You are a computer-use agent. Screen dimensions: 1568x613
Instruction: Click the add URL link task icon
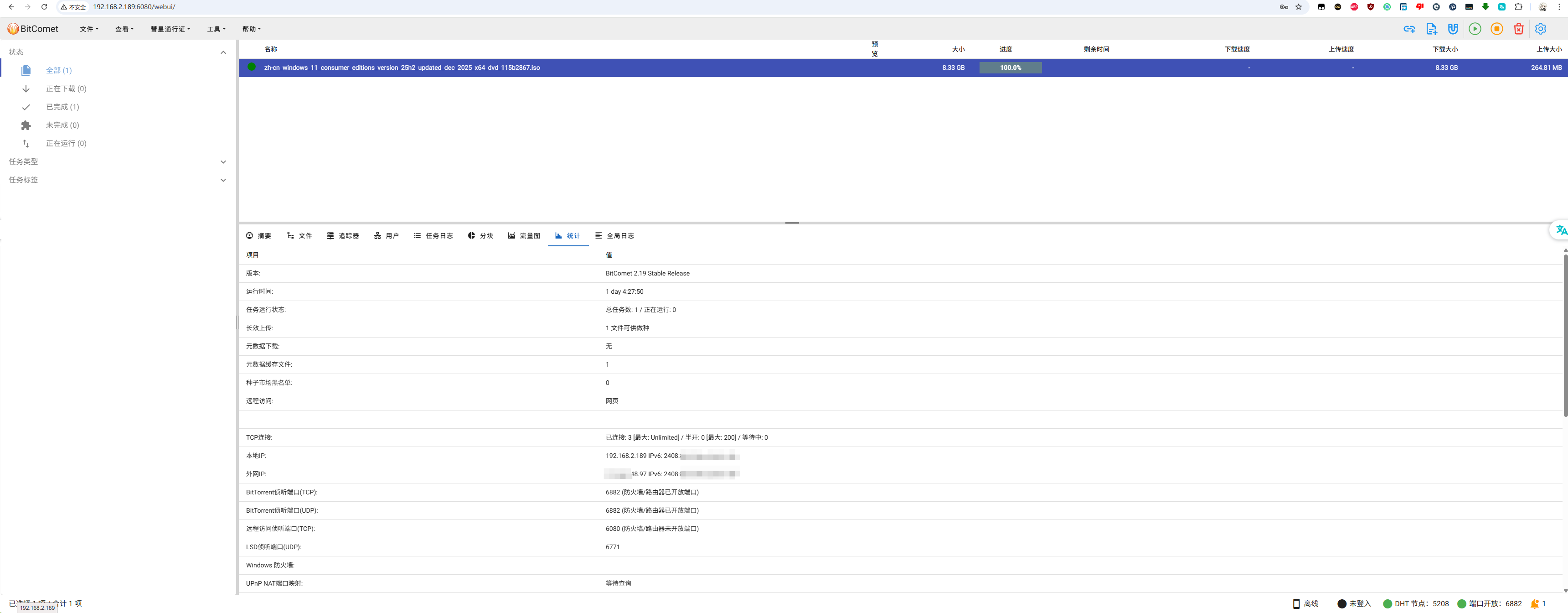click(x=1409, y=29)
